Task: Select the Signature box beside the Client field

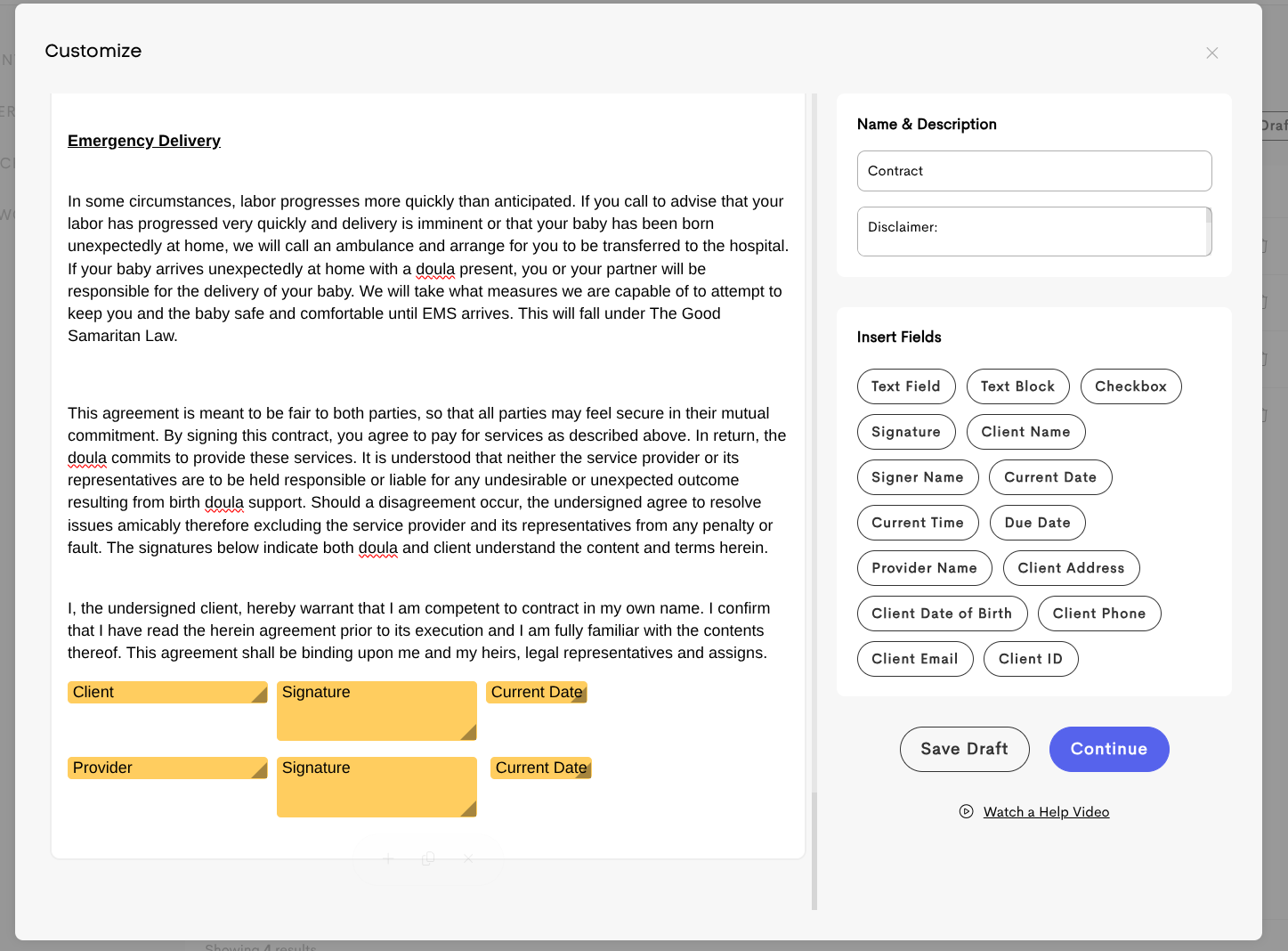Action: click(377, 711)
